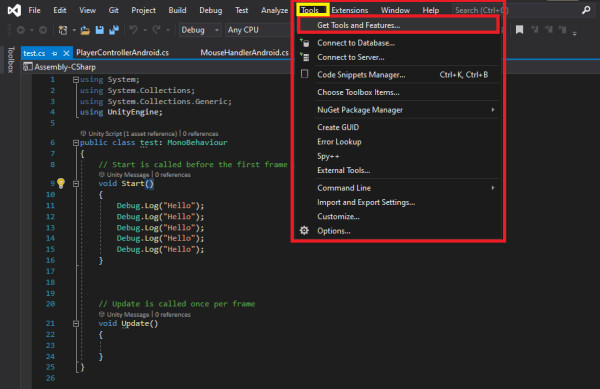The width and height of the screenshot is (600, 389).
Task: Collapse the Update method block
Action: click(x=76, y=324)
